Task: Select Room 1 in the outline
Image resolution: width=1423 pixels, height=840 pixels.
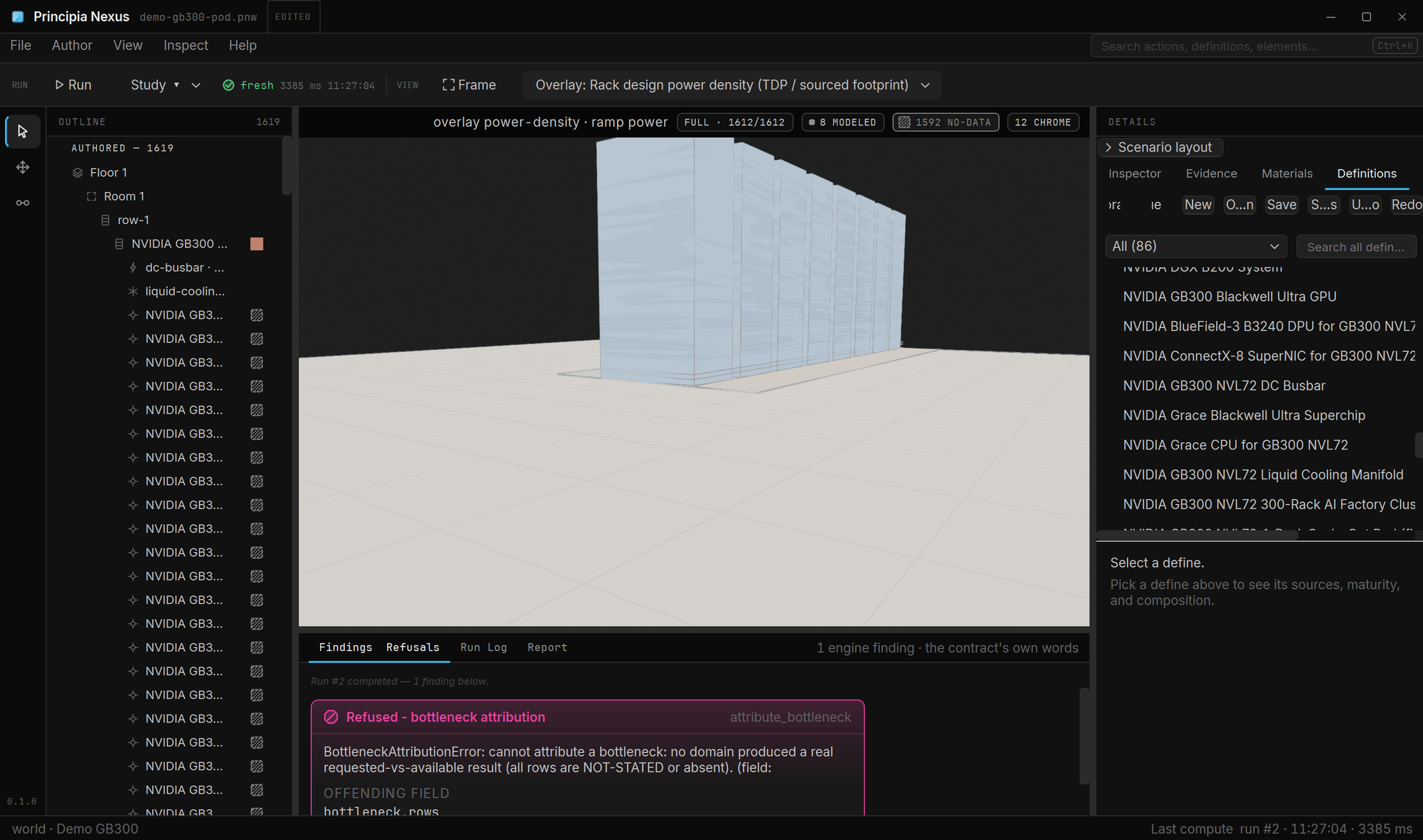Action: tap(124, 196)
